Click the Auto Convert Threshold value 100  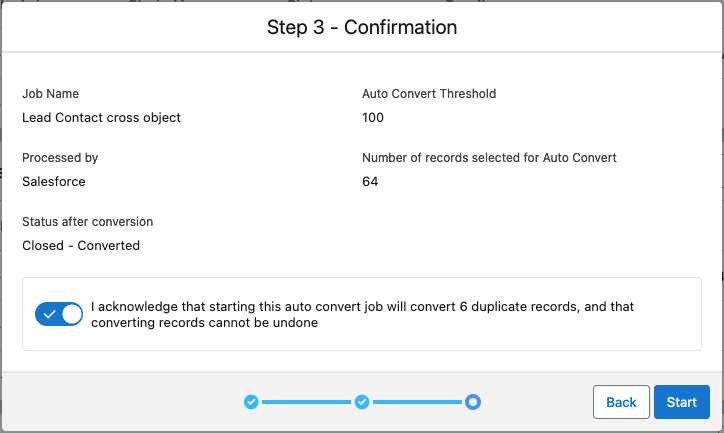373,118
